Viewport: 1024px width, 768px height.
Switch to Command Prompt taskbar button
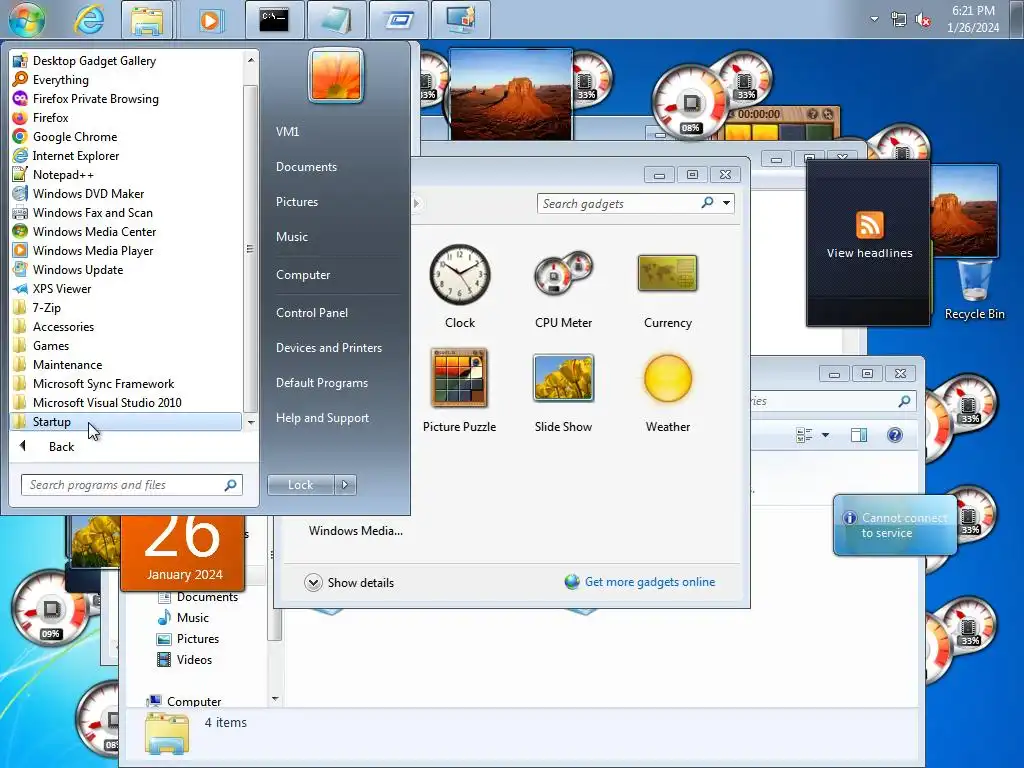pyautogui.click(x=274, y=20)
